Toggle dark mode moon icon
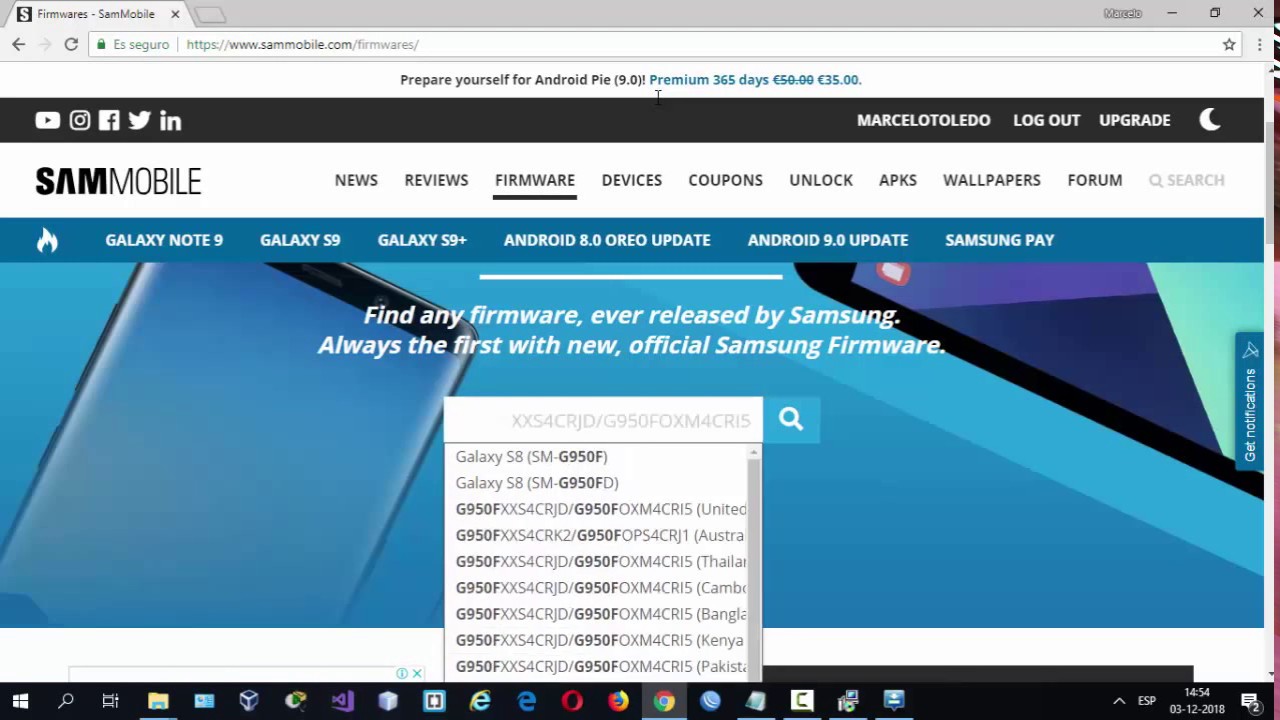 (x=1210, y=120)
